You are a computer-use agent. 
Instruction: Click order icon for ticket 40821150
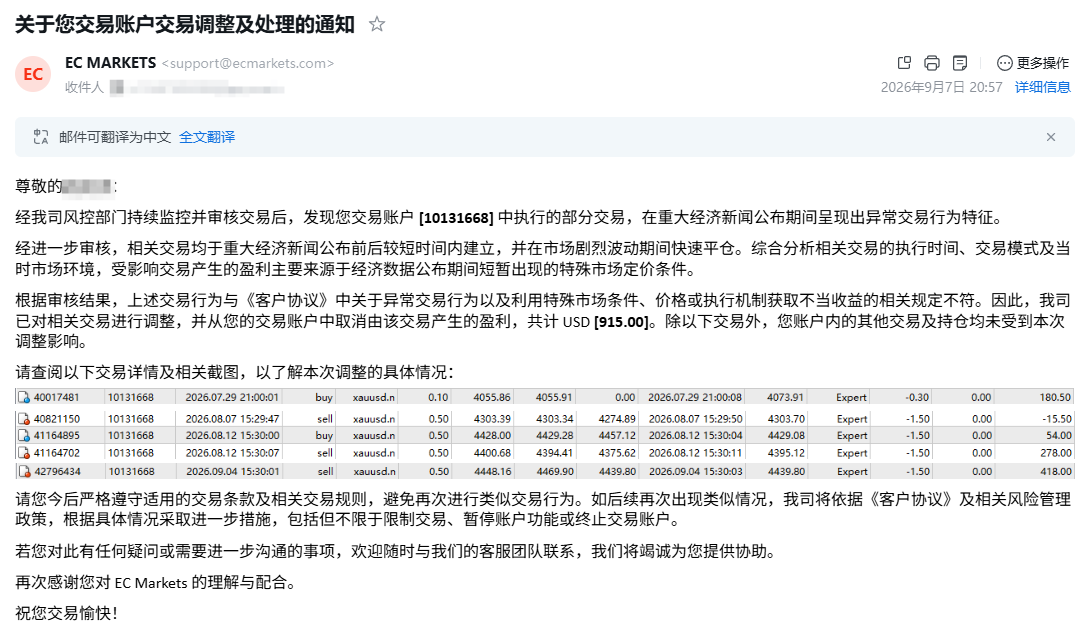24,419
